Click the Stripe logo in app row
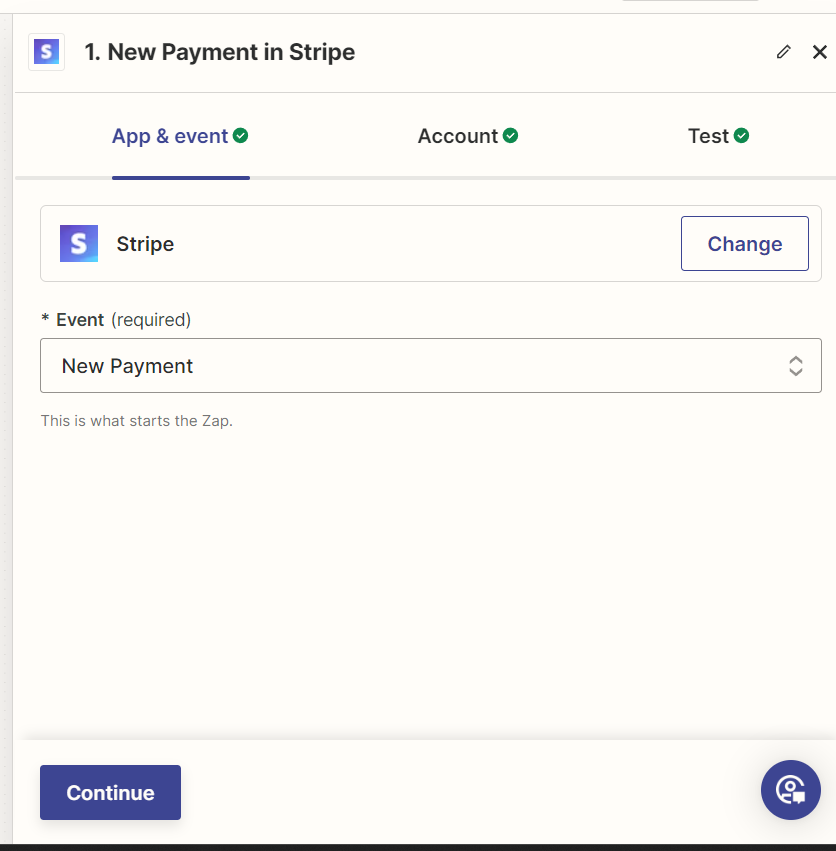This screenshot has height=851, width=836. point(79,244)
